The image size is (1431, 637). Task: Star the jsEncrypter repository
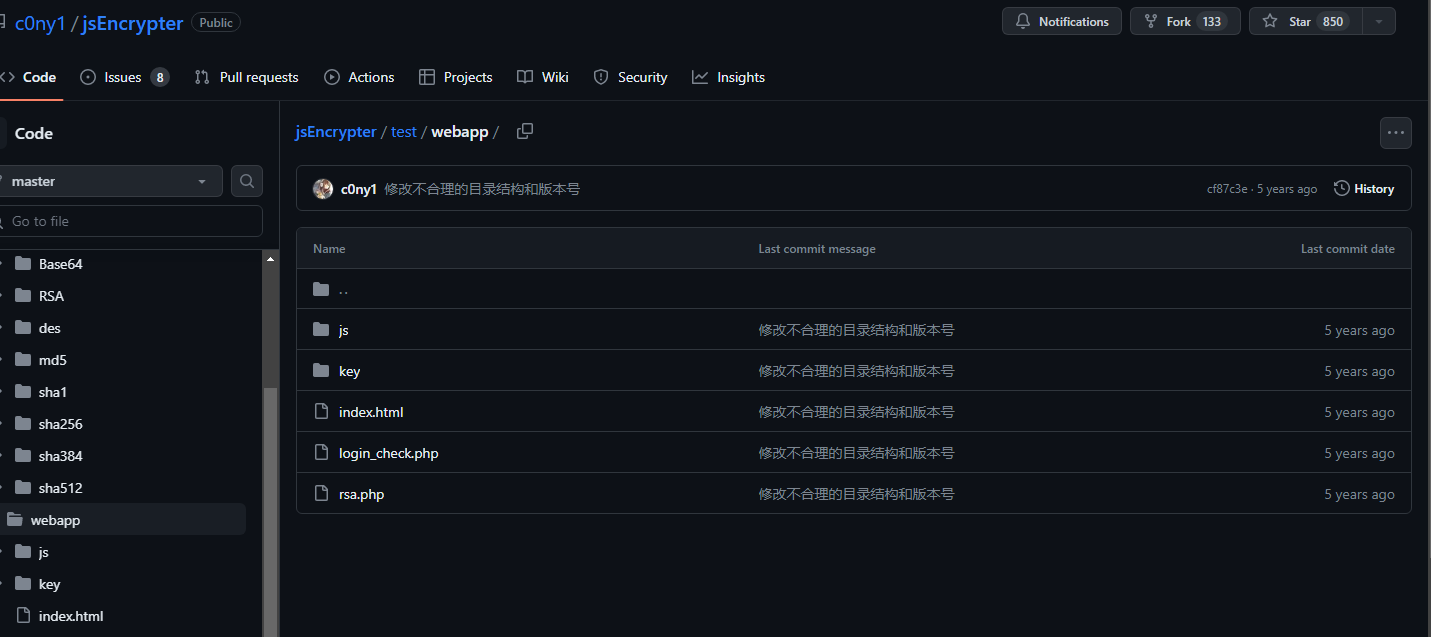(1305, 21)
